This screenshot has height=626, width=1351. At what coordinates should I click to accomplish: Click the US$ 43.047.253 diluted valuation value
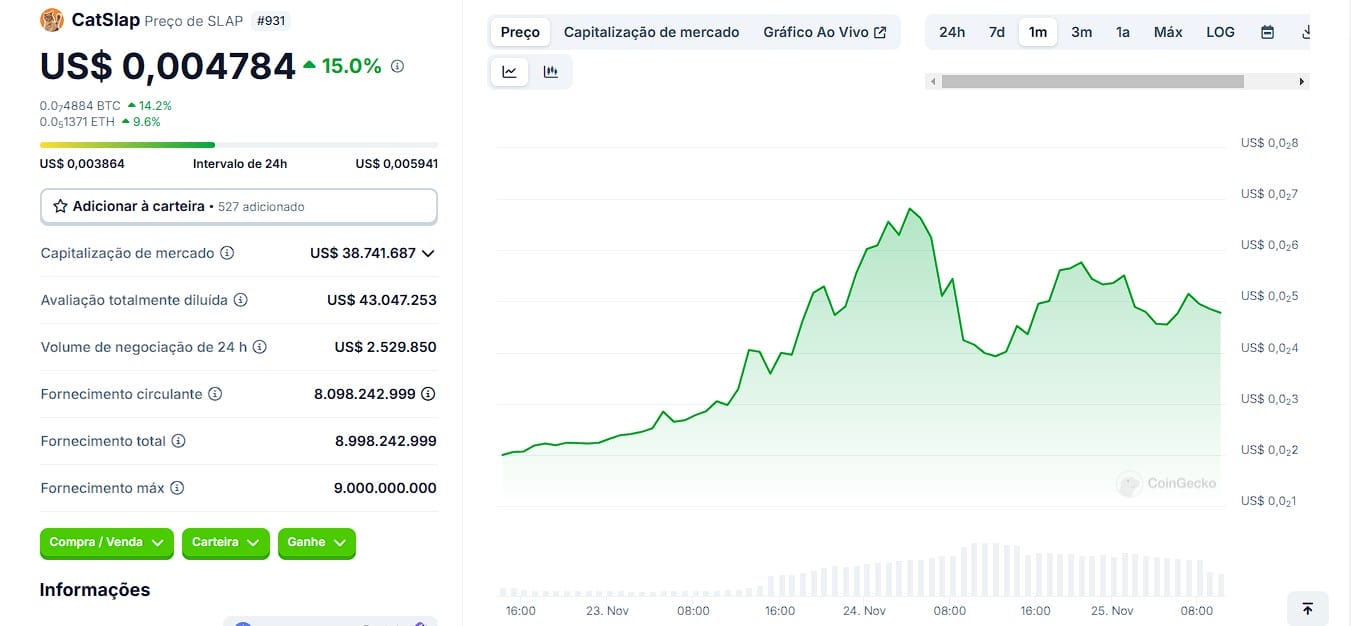pyautogui.click(x=382, y=300)
